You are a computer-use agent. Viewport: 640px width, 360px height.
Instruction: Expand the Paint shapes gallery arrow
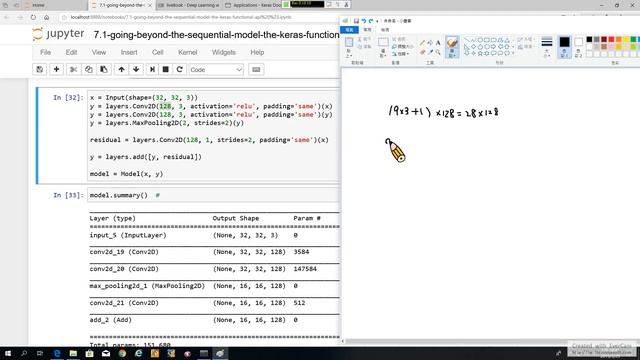pos(513,53)
